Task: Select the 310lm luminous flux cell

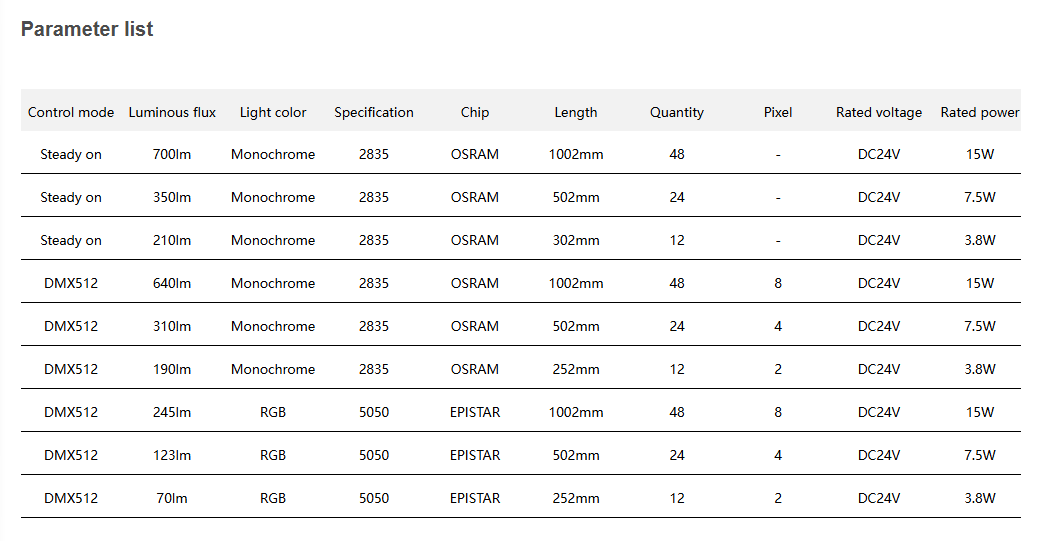Action: tap(172, 327)
